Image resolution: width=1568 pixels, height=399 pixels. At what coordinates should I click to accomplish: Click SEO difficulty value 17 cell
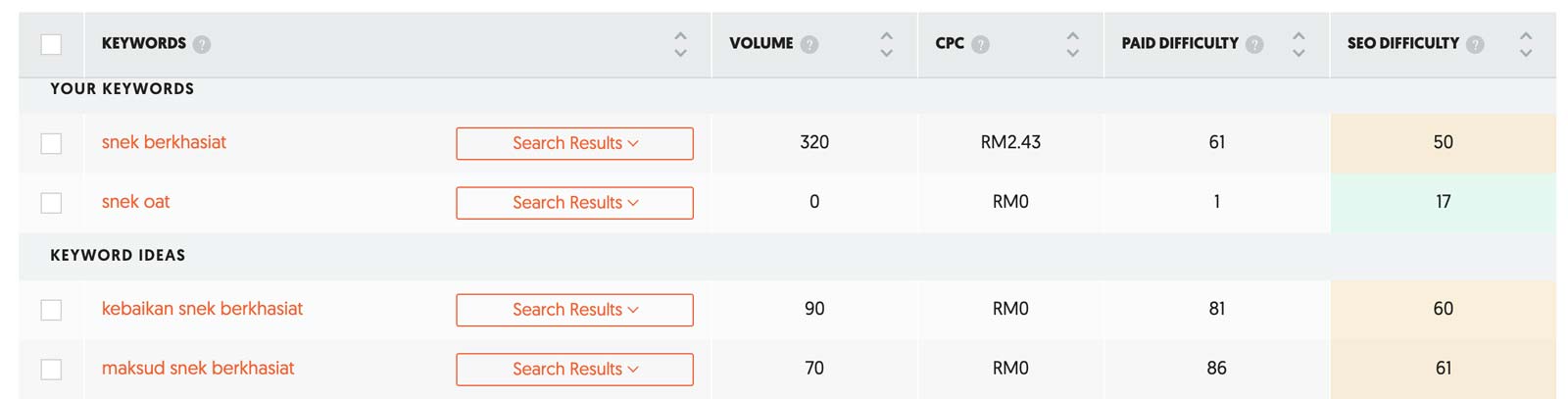1443,203
